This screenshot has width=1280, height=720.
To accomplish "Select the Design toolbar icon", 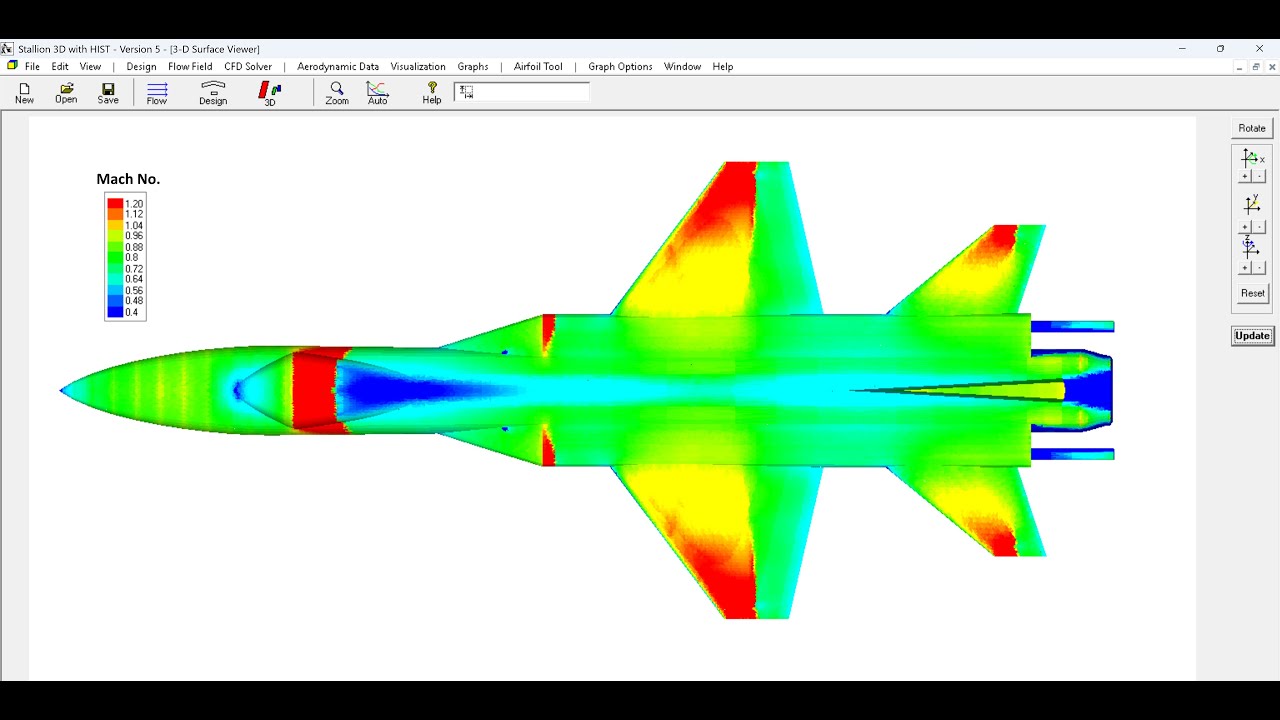I will point(213,93).
